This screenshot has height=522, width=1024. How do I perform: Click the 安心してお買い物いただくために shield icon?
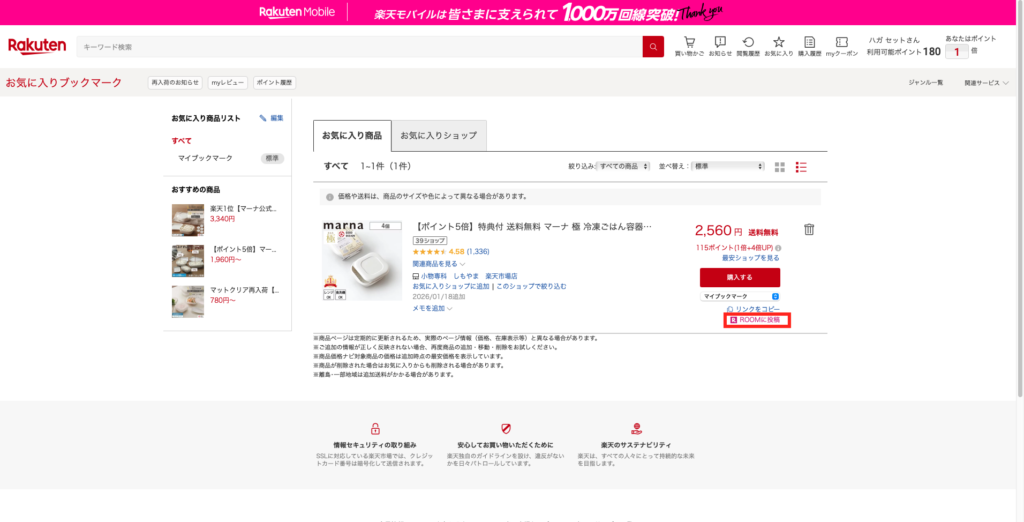505,429
